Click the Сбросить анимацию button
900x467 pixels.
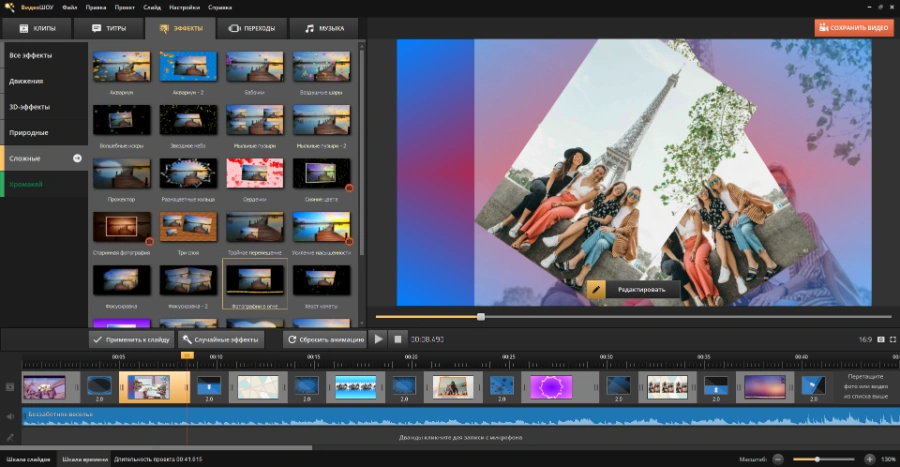[x=325, y=340]
